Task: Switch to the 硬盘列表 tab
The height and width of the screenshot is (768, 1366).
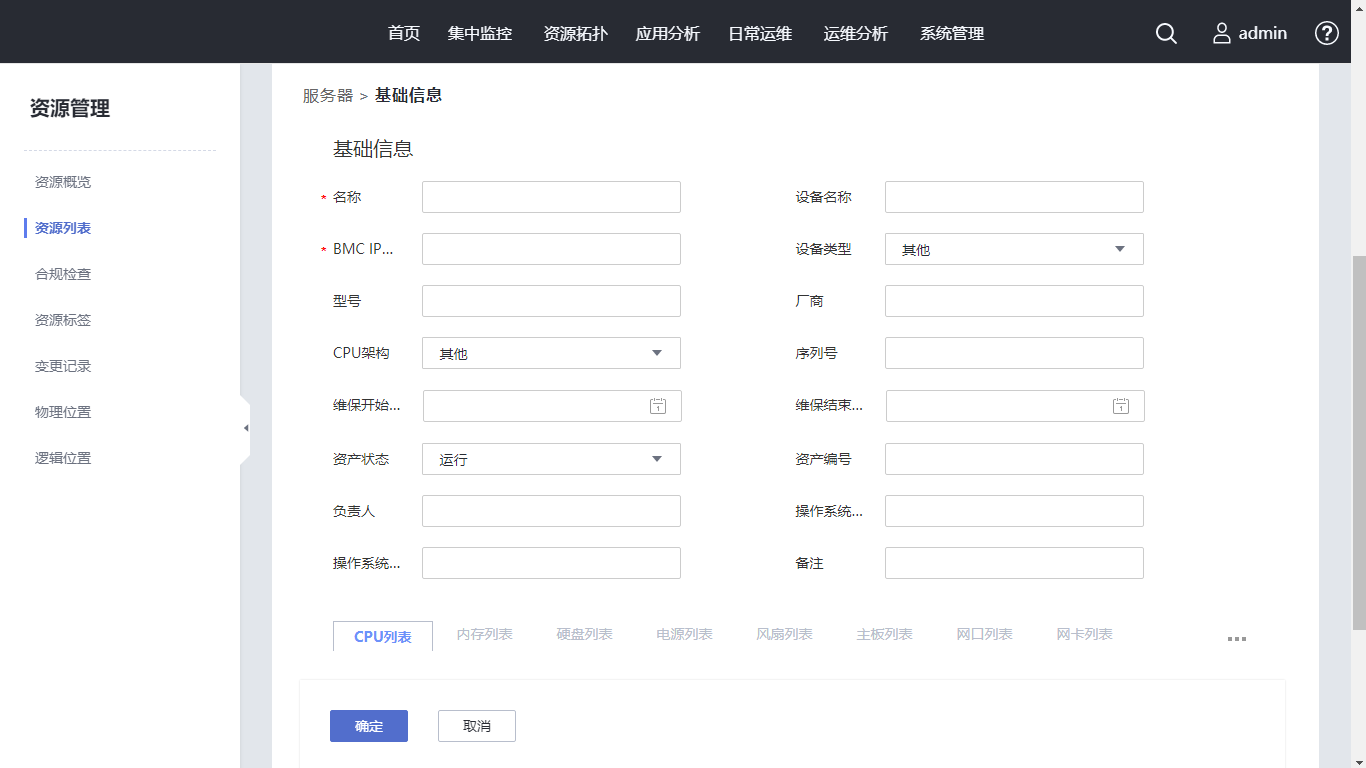Action: pos(584,634)
